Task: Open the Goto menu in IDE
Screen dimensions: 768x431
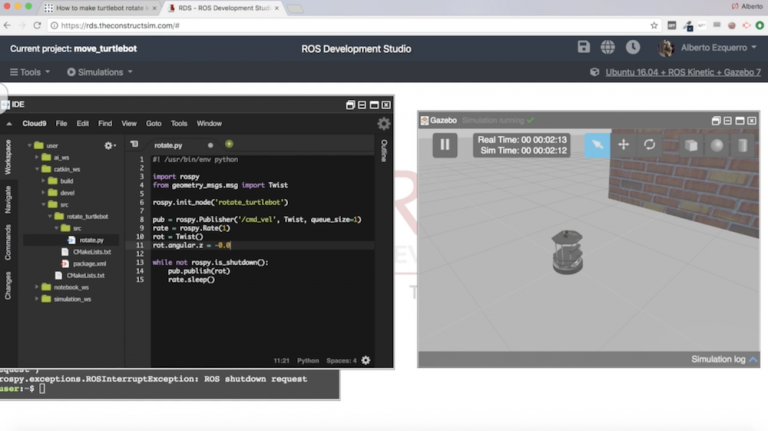Action: pyautogui.click(x=153, y=123)
